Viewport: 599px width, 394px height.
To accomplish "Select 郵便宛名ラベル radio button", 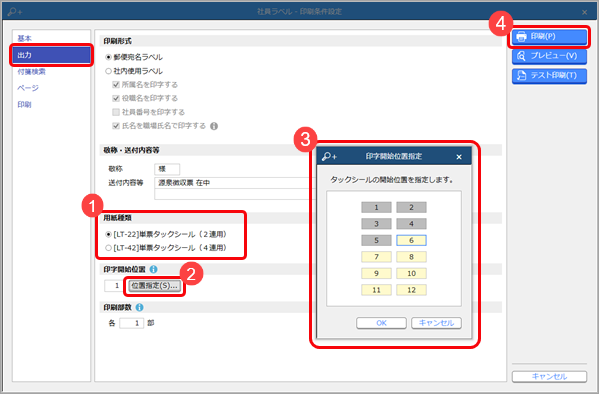I will point(108,57).
